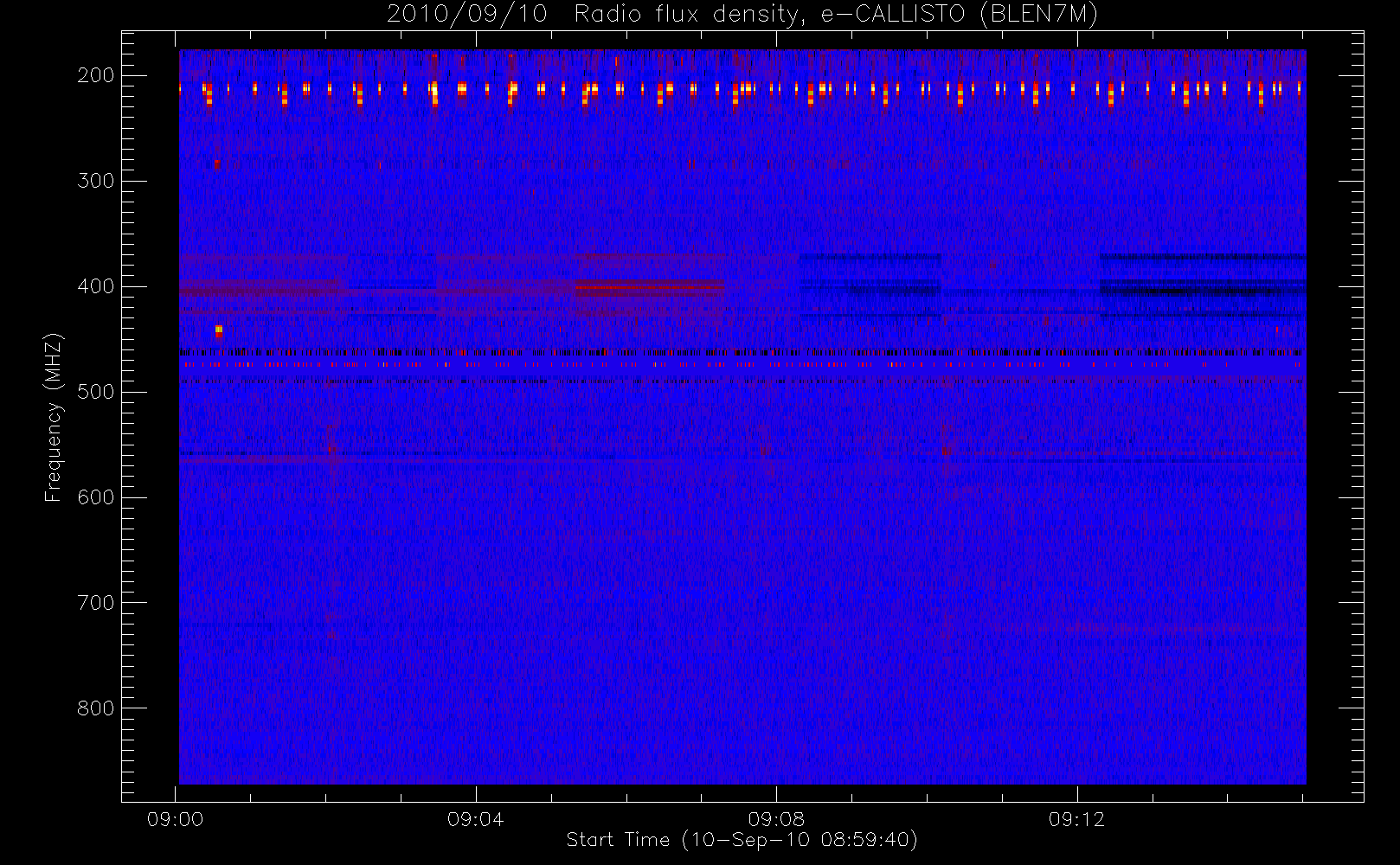Select the 300 frequency tick label
This screenshot has height=865, width=1400.
click(x=96, y=181)
